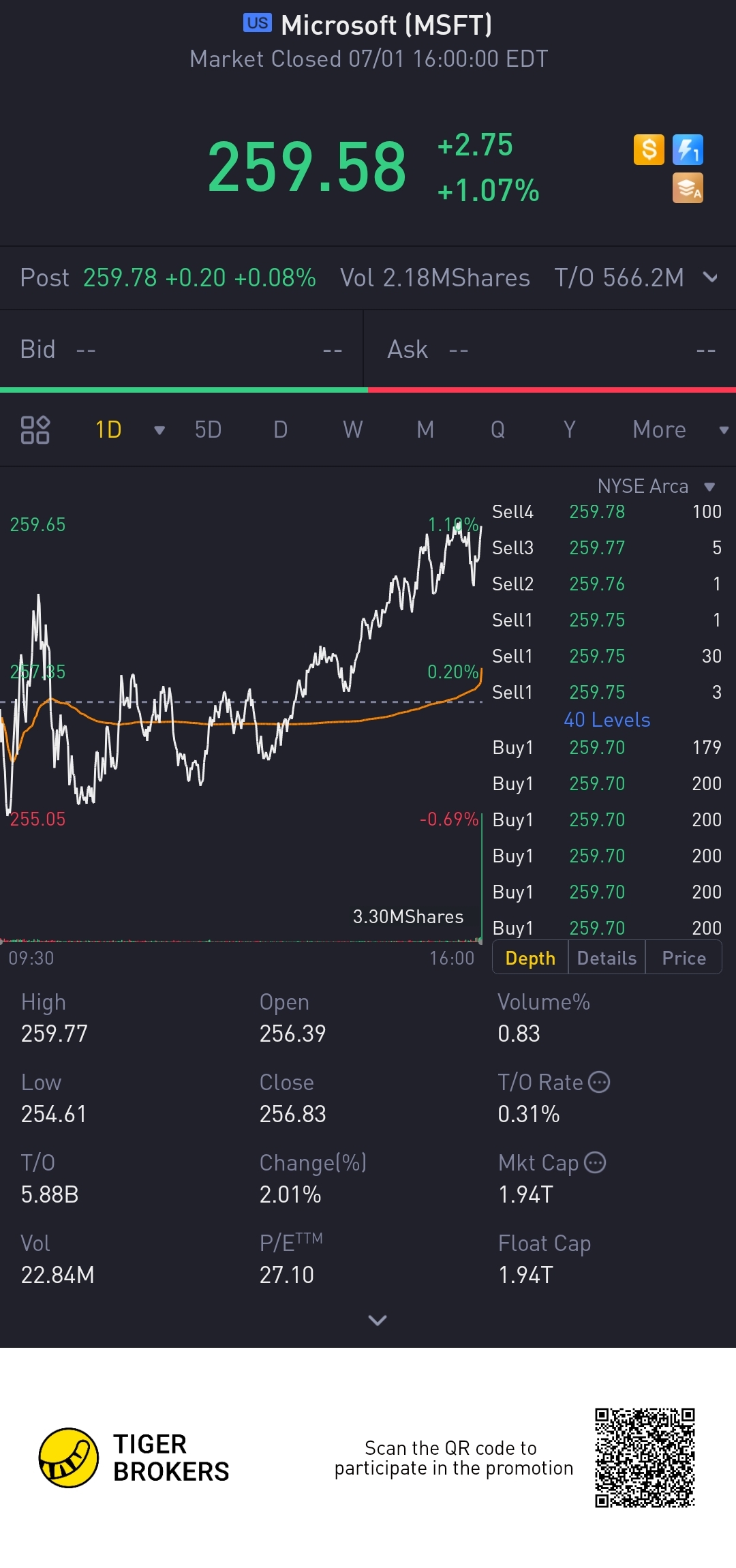
Task: Tap the High 259.77 value
Action: click(55, 1034)
